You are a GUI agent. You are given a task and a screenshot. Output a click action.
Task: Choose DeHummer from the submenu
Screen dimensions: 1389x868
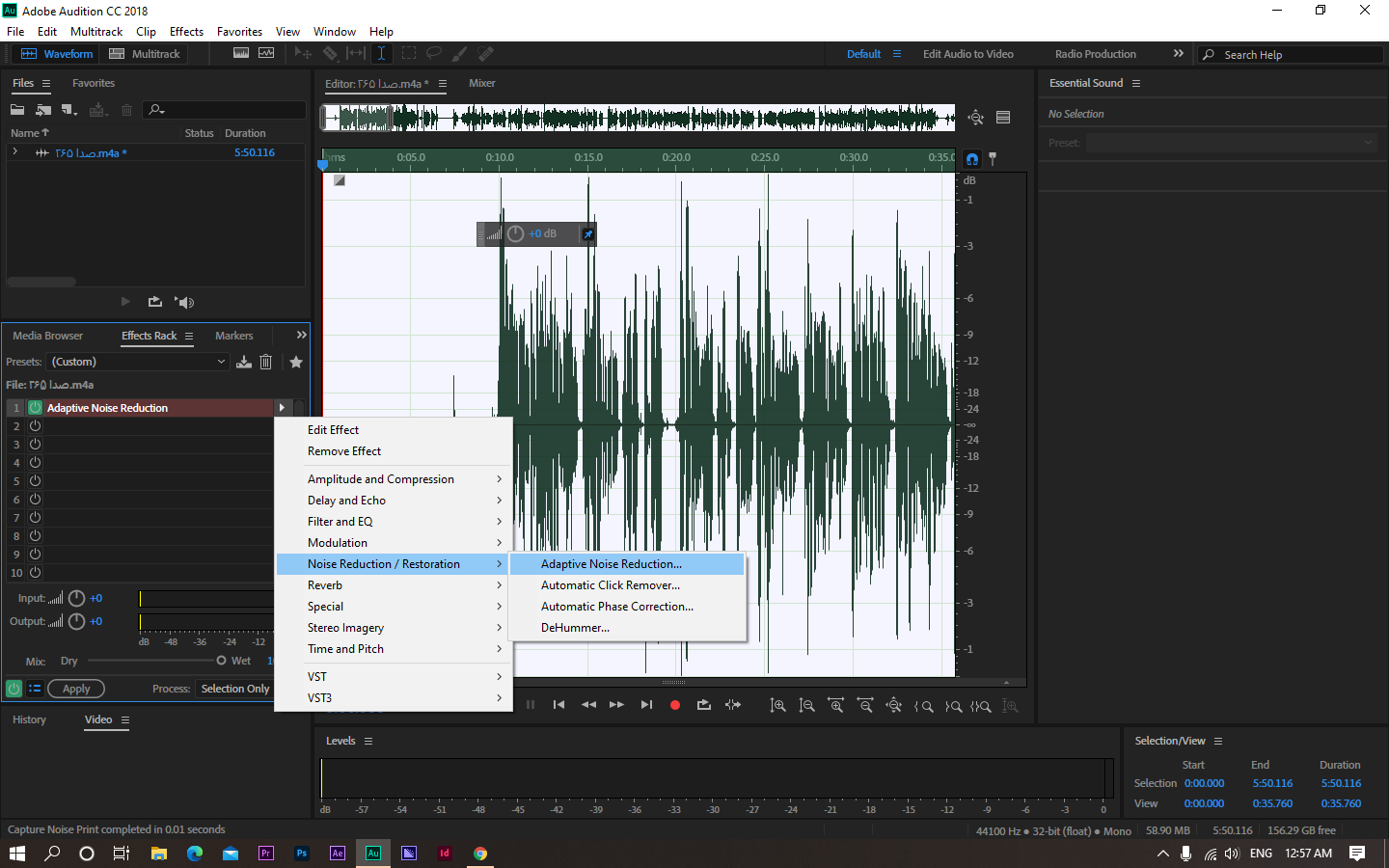pyautogui.click(x=627, y=628)
